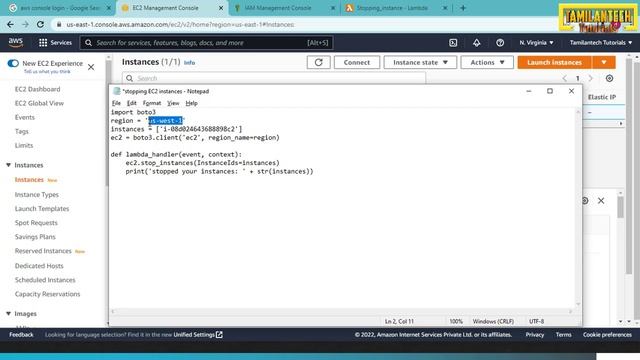Open Notepad View menu

(x=173, y=103)
